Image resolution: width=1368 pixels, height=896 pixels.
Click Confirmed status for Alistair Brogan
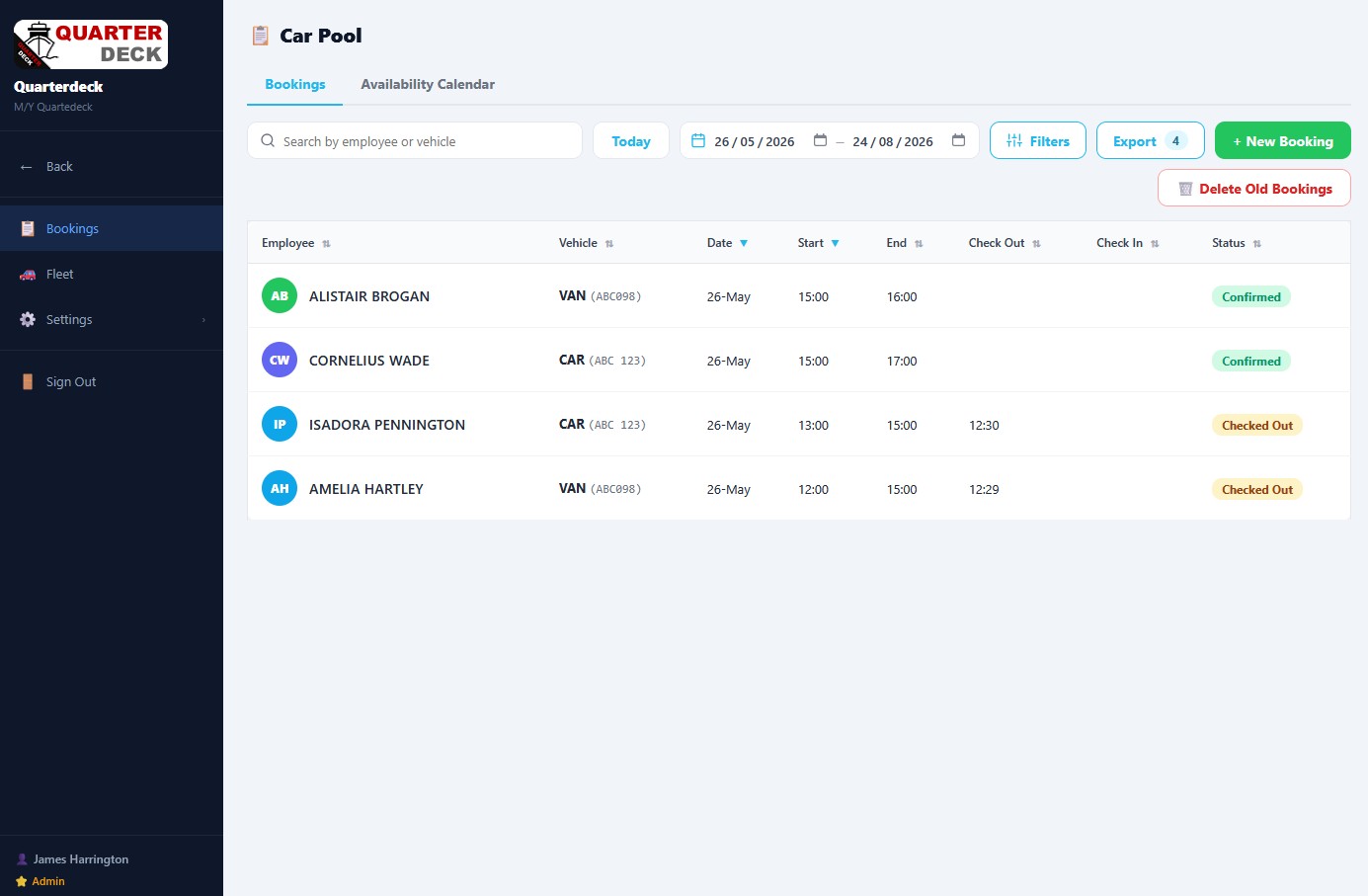coord(1251,296)
